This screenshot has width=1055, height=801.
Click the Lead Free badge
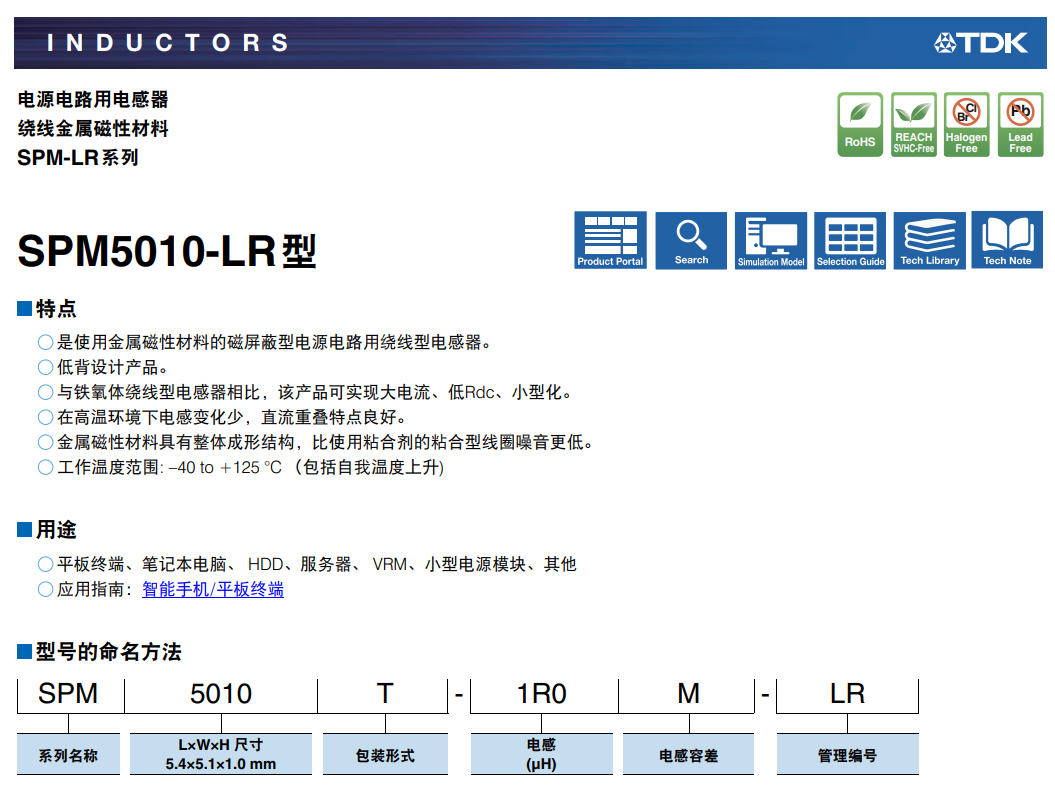[1020, 125]
